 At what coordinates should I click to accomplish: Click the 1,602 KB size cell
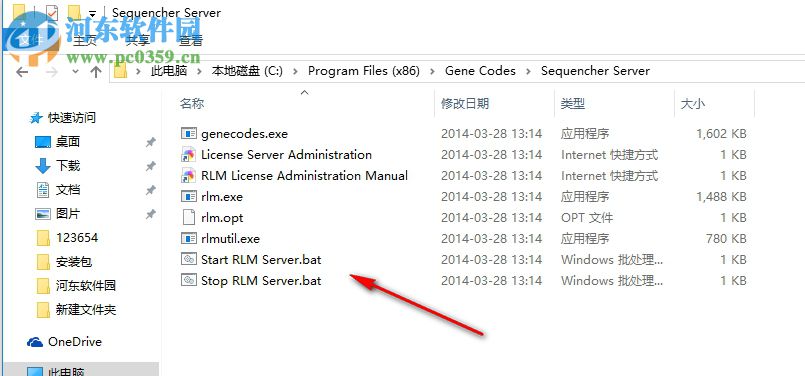[x=721, y=134]
